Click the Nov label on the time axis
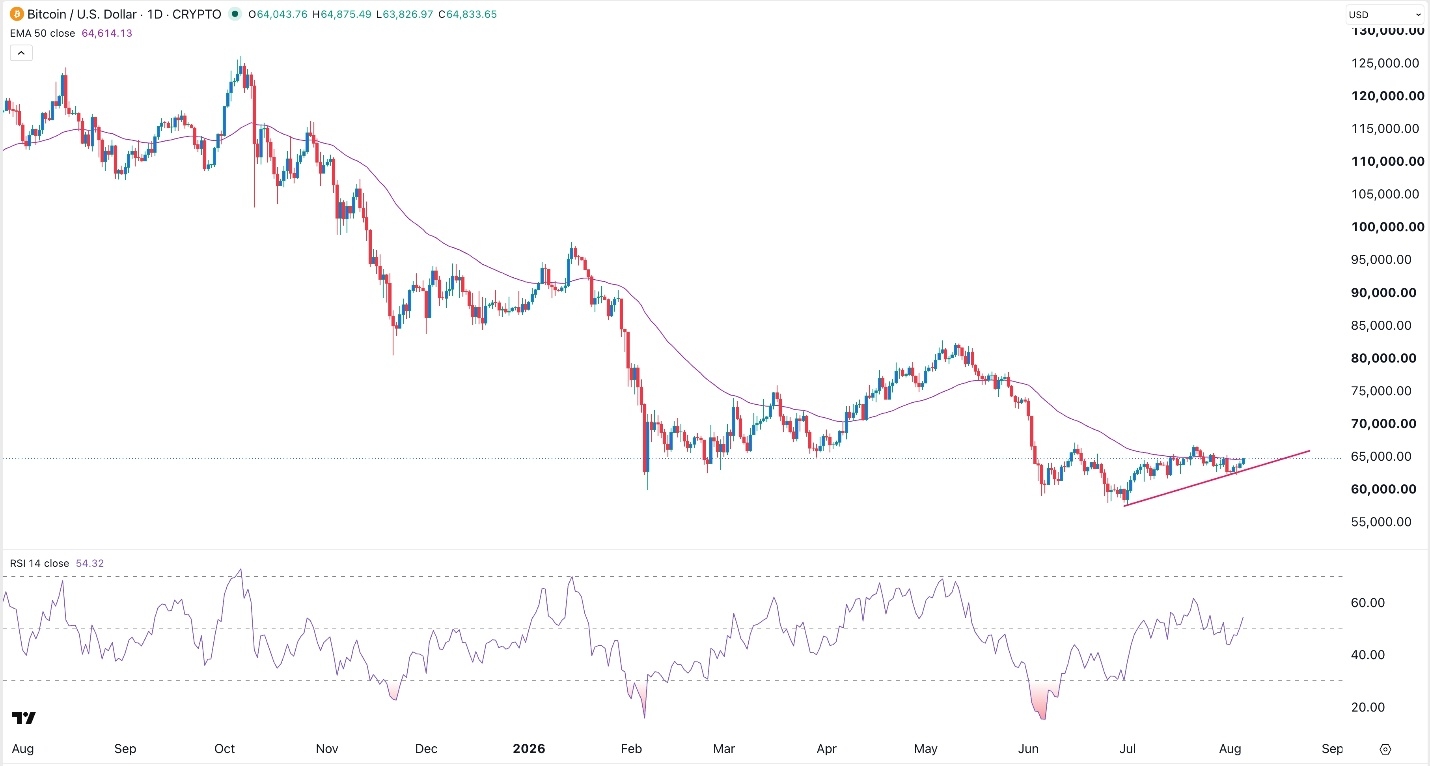The image size is (1430, 766). (329, 748)
